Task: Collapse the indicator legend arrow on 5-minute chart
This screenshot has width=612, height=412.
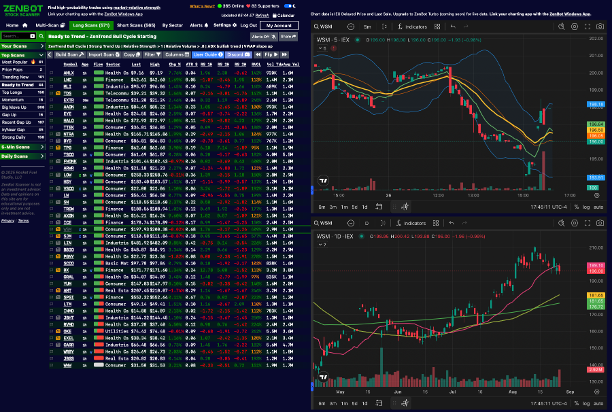Action: point(322,48)
